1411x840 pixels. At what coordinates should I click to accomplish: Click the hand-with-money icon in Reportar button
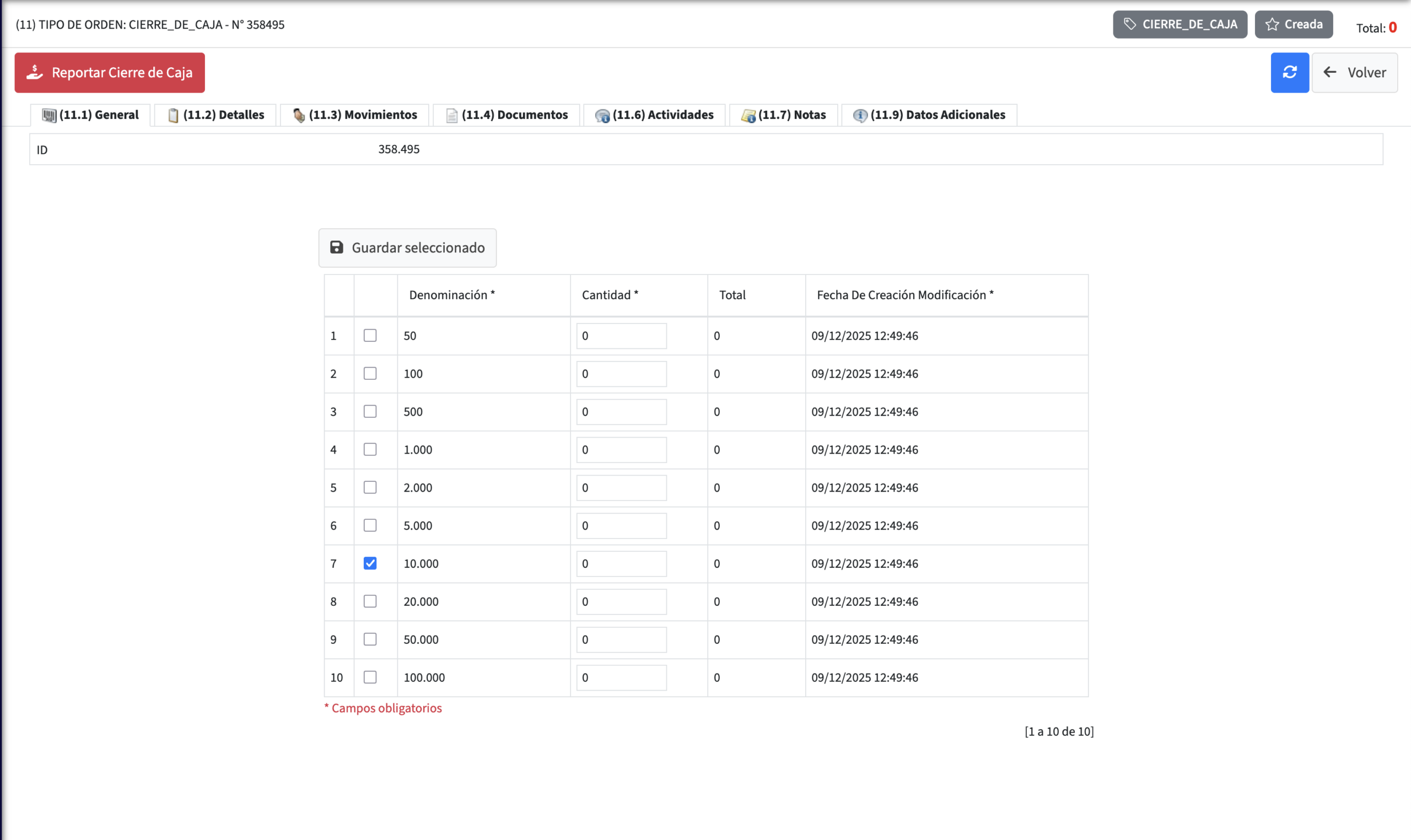[35, 72]
